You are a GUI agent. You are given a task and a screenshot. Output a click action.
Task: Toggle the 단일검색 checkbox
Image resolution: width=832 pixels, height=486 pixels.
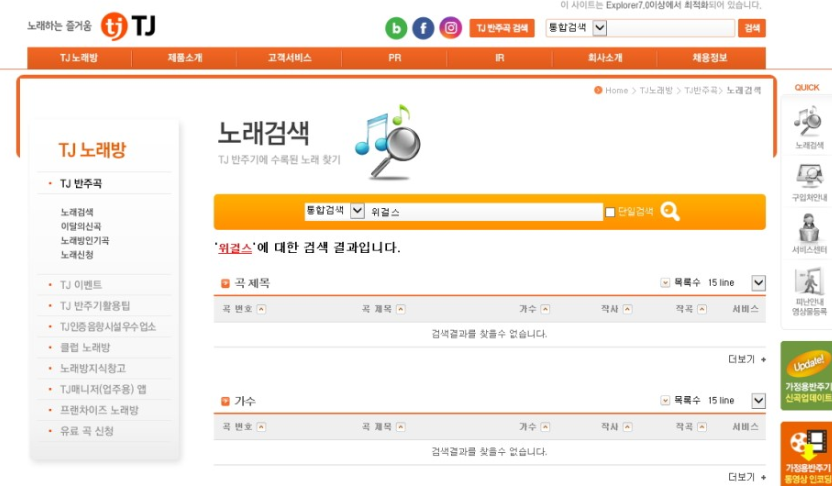click(610, 212)
